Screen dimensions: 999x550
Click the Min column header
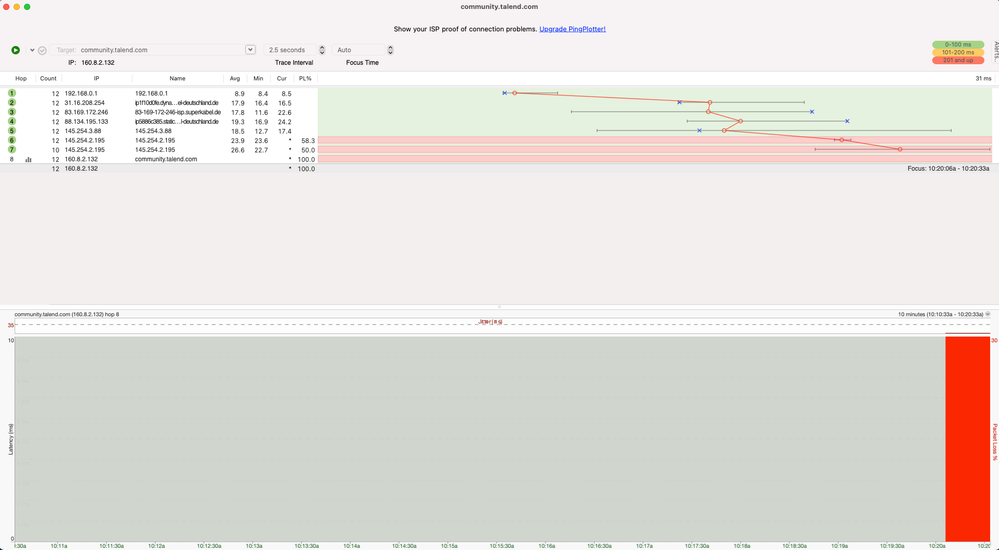[258, 78]
